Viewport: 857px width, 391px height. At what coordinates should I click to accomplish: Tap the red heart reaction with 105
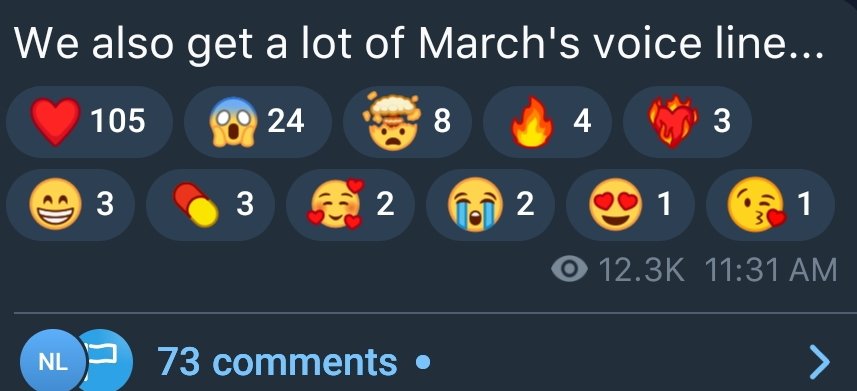[x=89, y=121]
